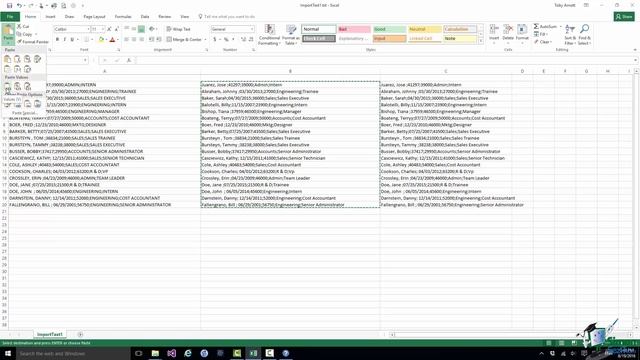The height and width of the screenshot is (360, 640).
Task: Click AutoSum
Action: tap(546, 27)
